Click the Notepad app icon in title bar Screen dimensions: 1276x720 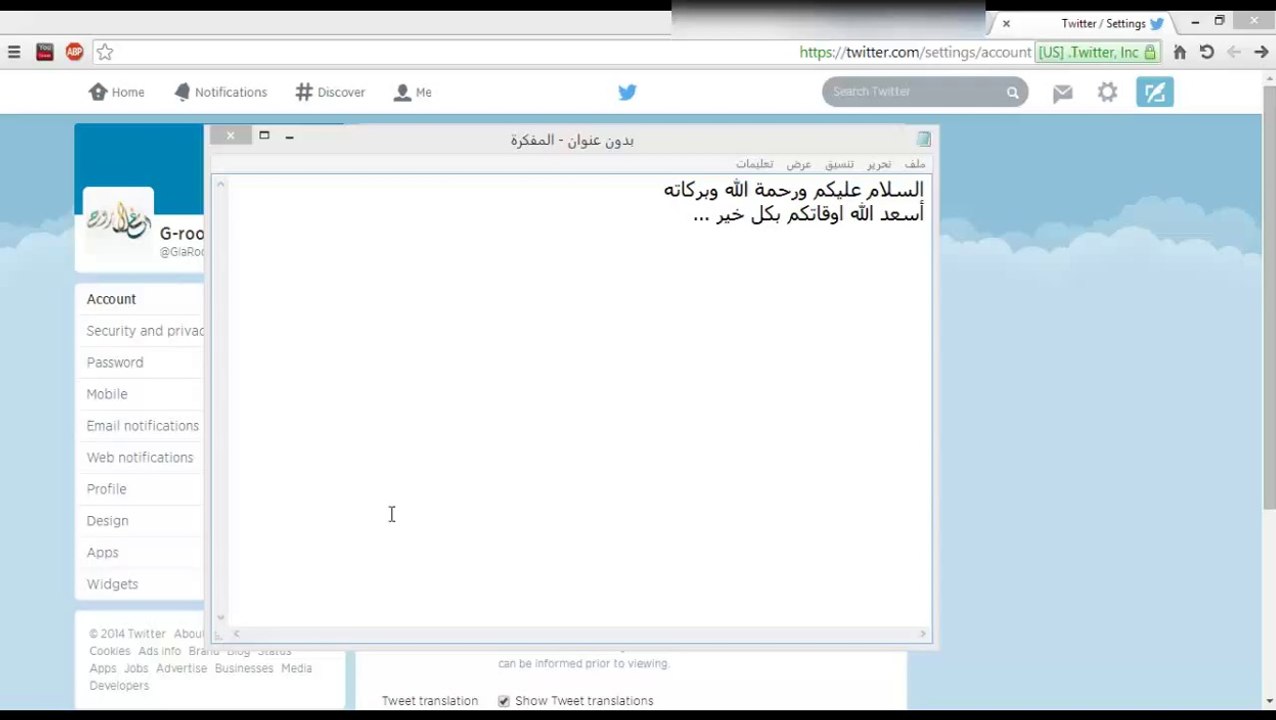tap(923, 139)
